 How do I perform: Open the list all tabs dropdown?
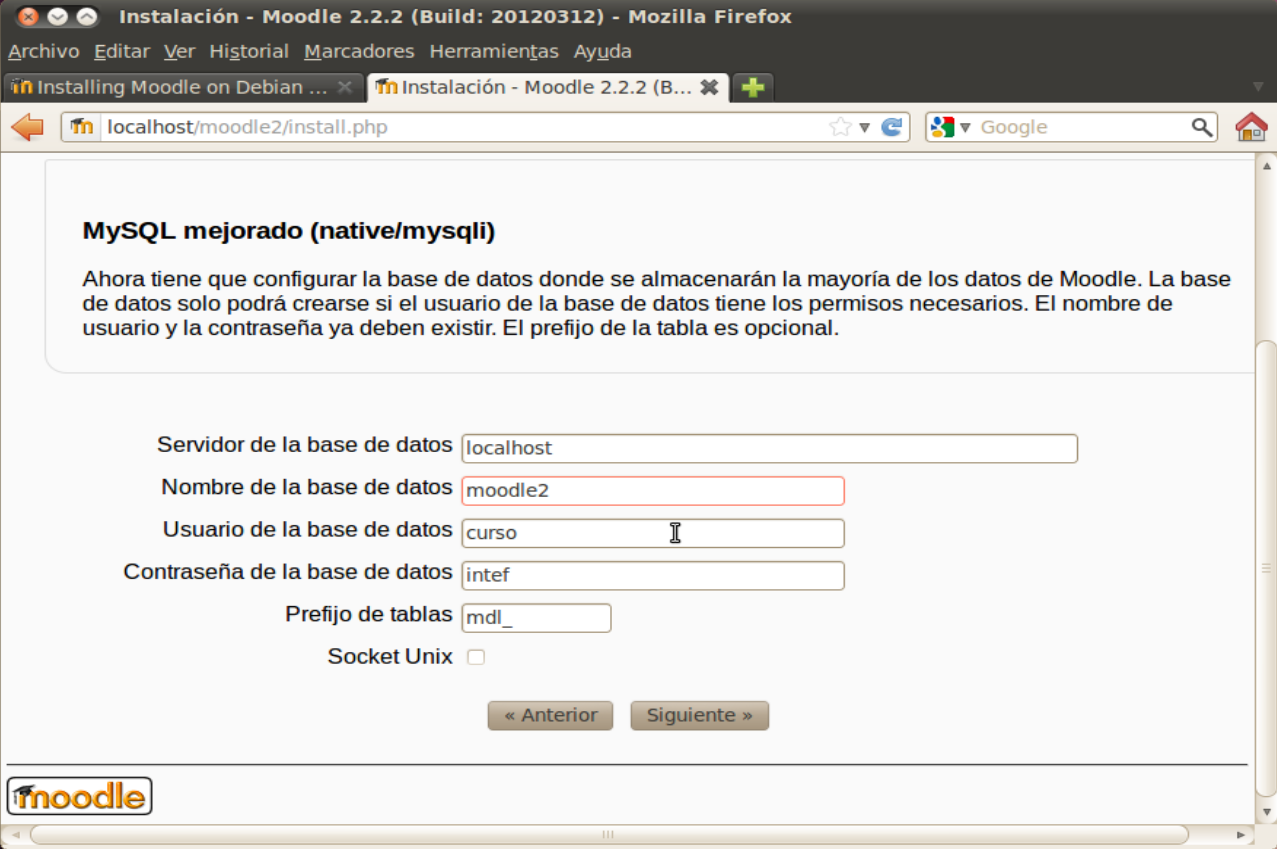tap(1258, 88)
